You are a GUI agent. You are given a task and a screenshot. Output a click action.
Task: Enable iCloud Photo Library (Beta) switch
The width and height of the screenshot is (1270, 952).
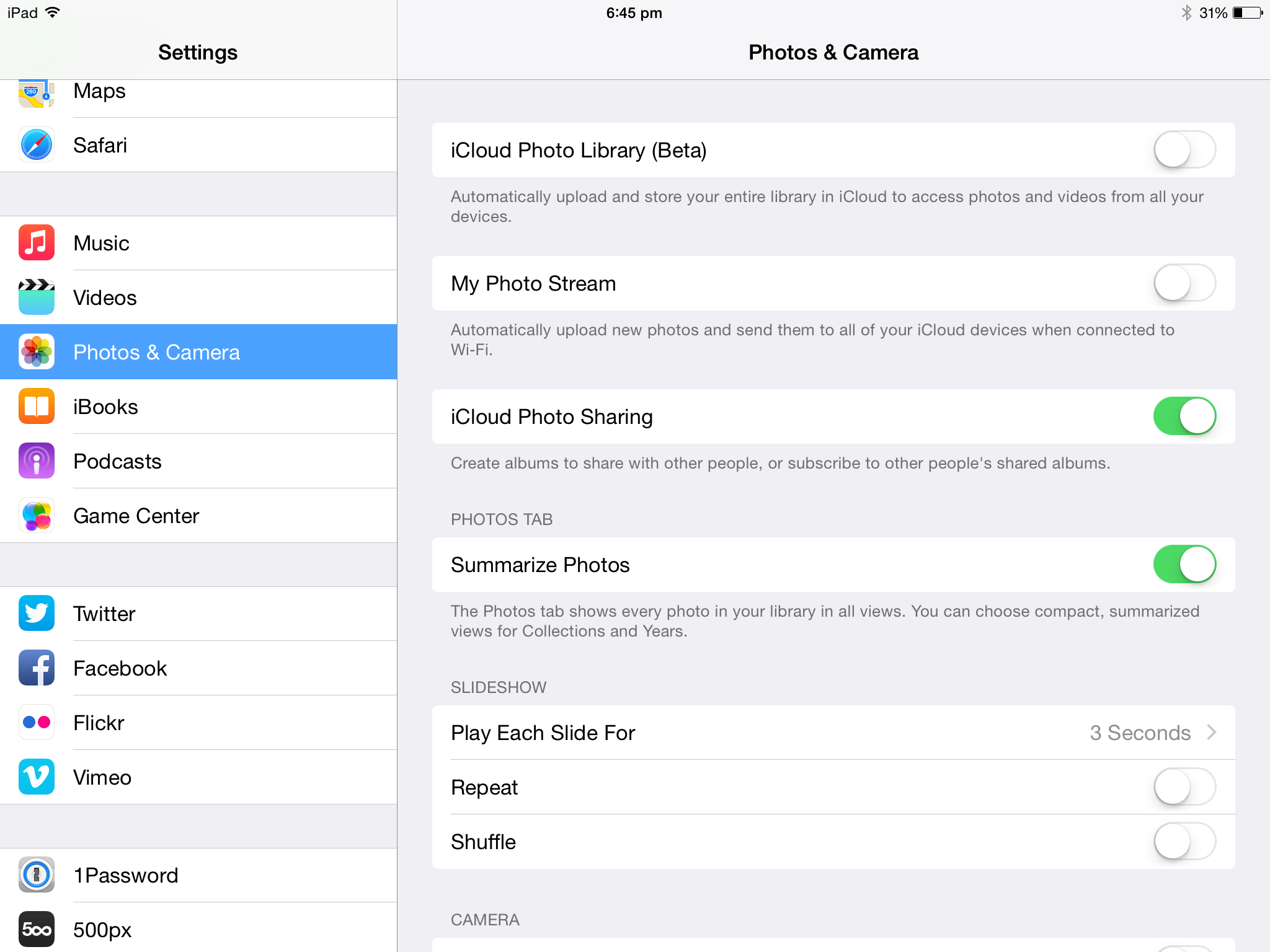click(1184, 150)
